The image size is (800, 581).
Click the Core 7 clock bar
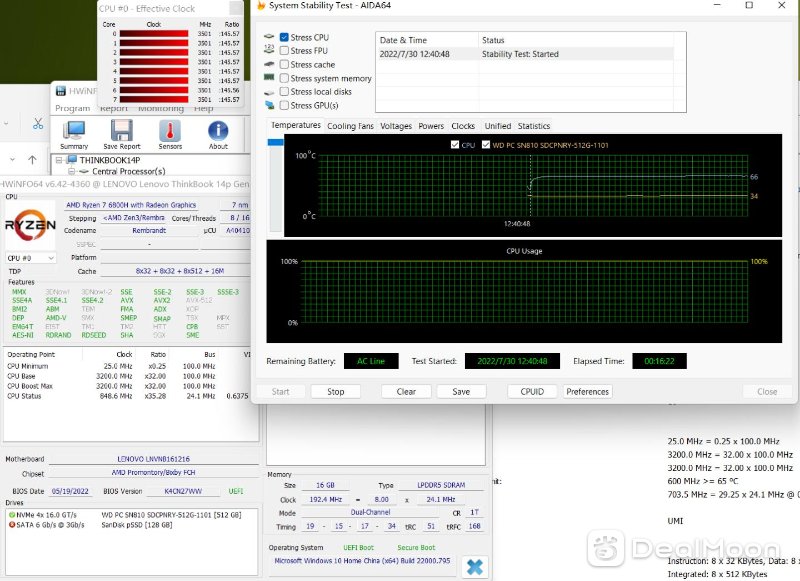click(x=154, y=99)
